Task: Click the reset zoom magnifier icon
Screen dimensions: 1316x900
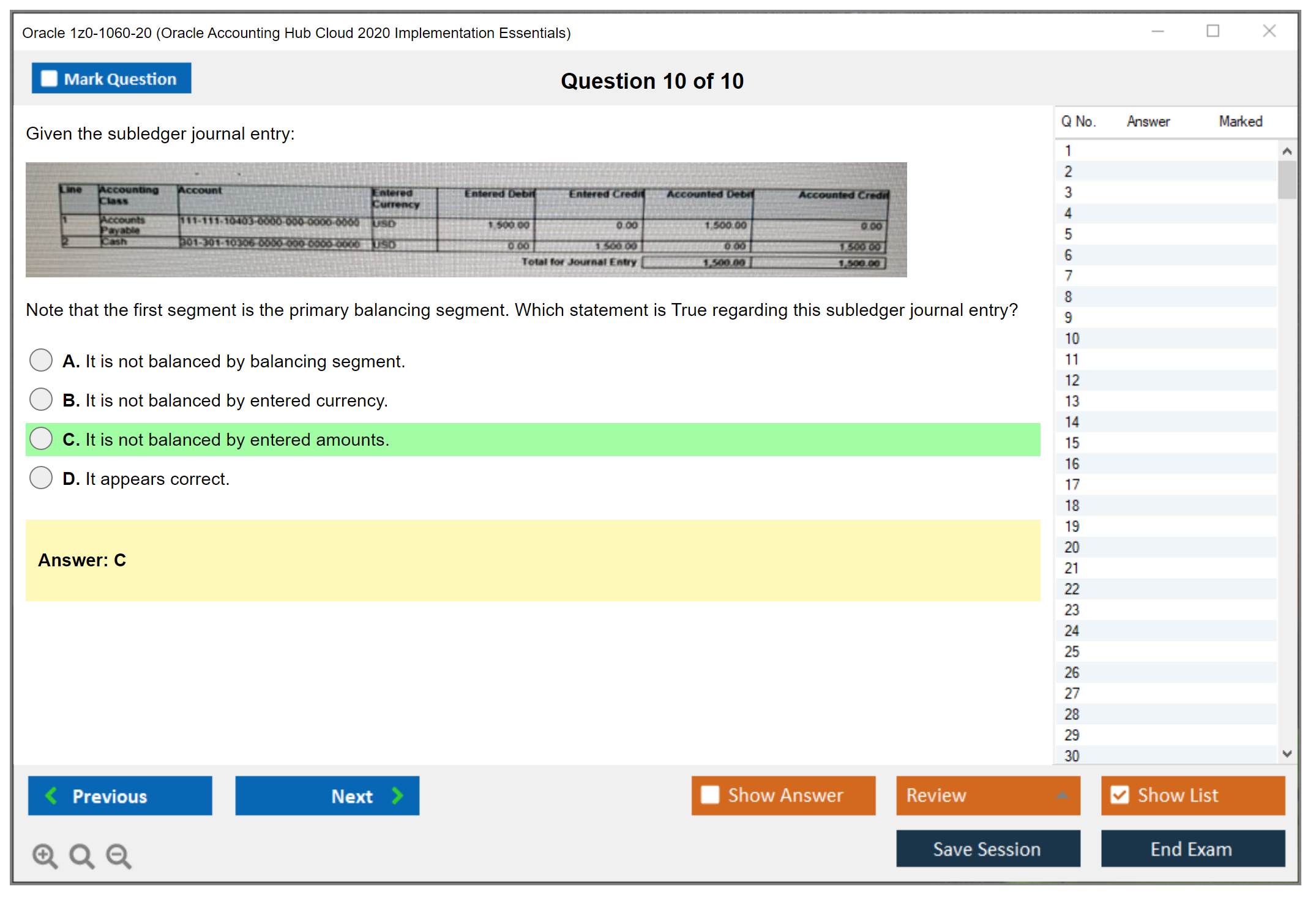Action: coord(81,855)
